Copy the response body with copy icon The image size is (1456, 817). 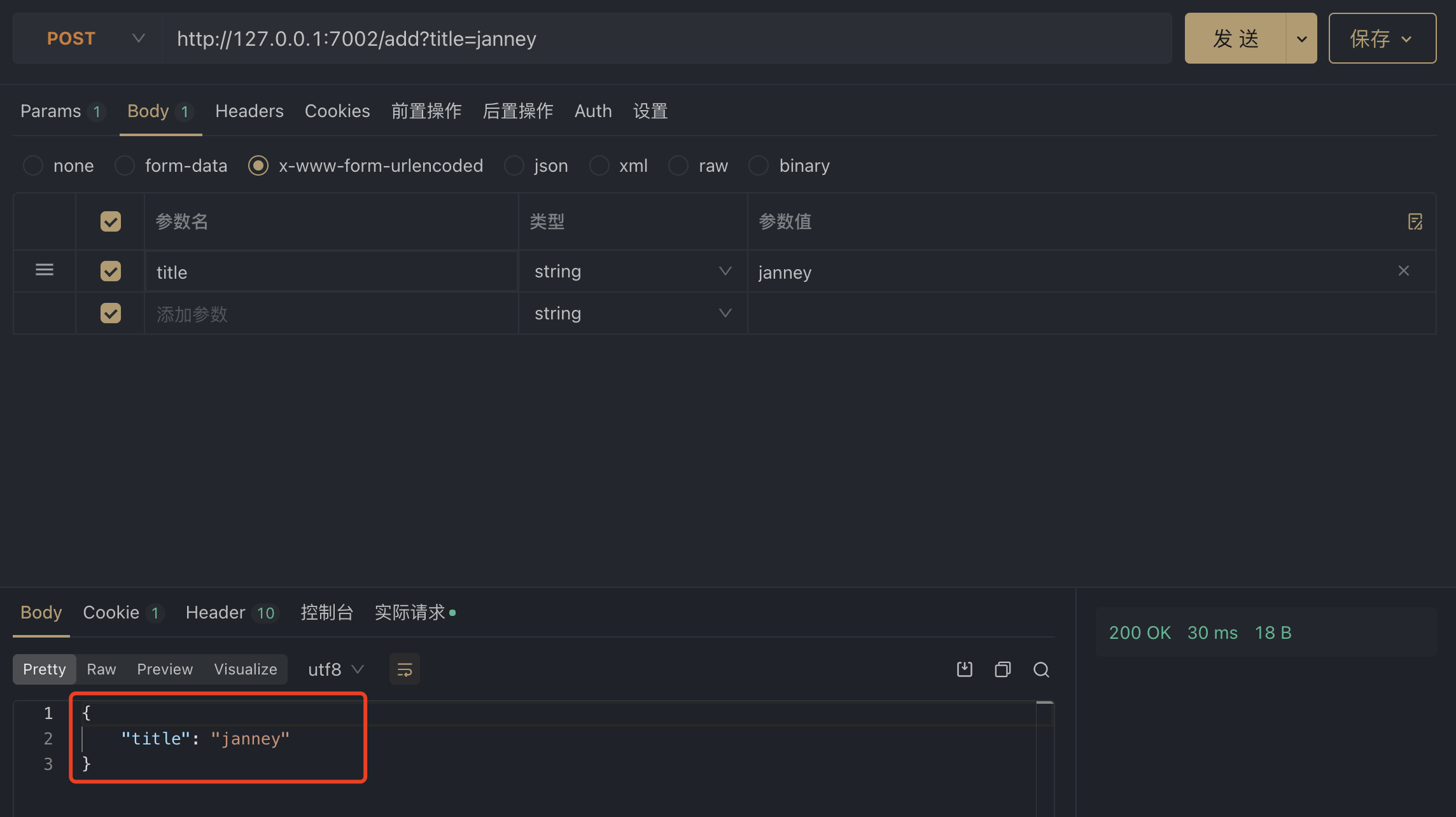[1003, 669]
